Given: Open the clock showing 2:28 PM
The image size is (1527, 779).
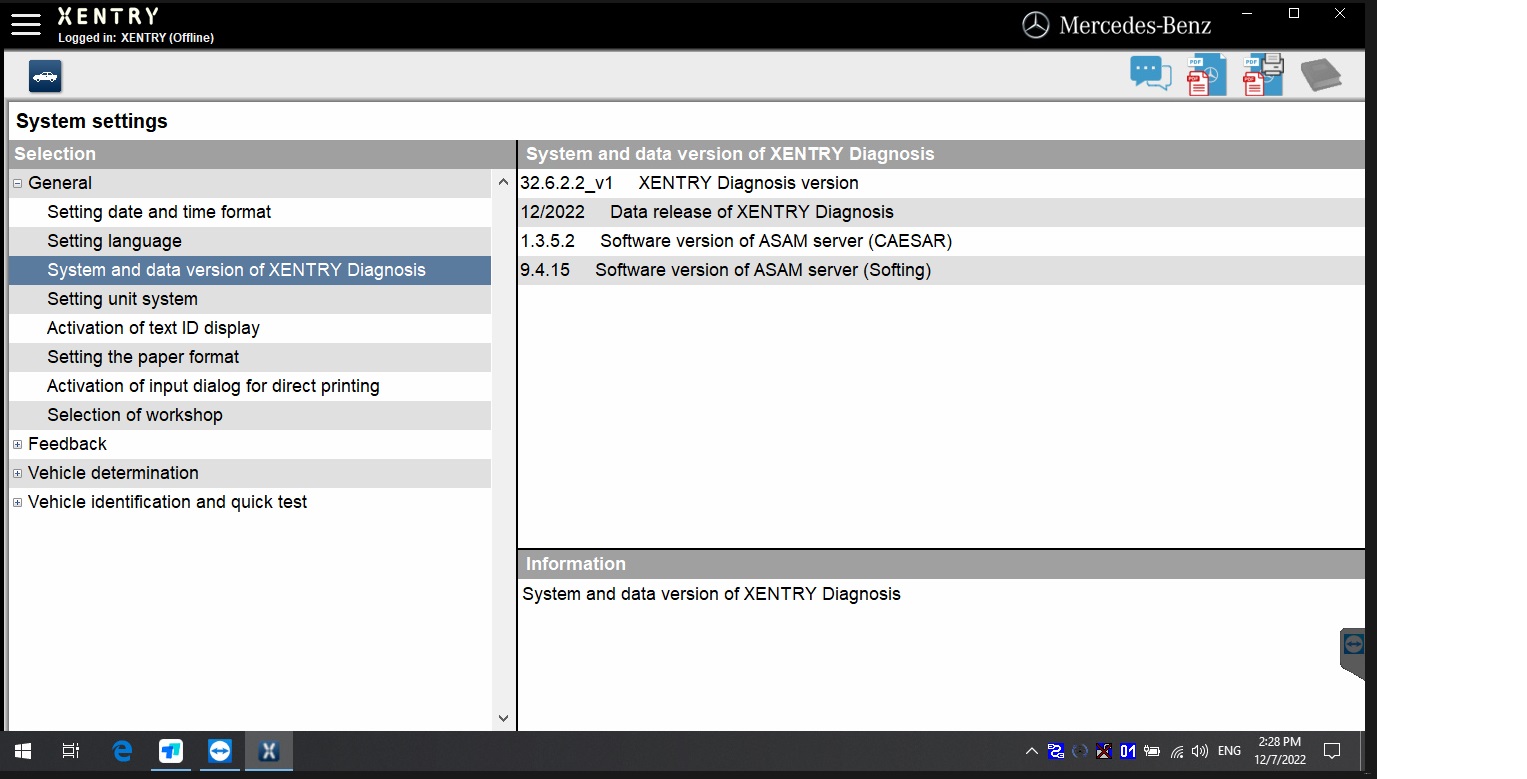Looking at the screenshot, I should coord(1281,751).
